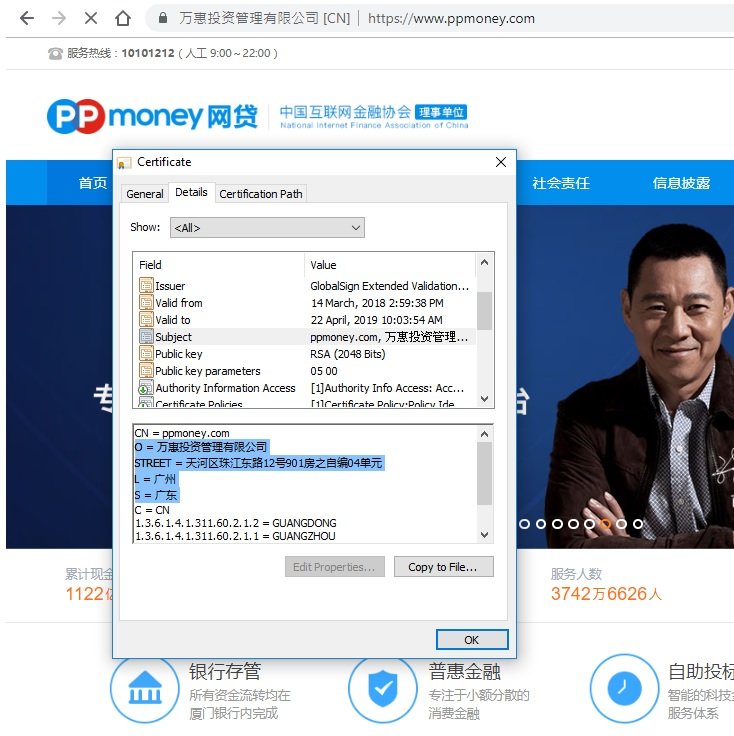Close the Certificate dialog
This screenshot has height=736, width=734.
[x=501, y=162]
